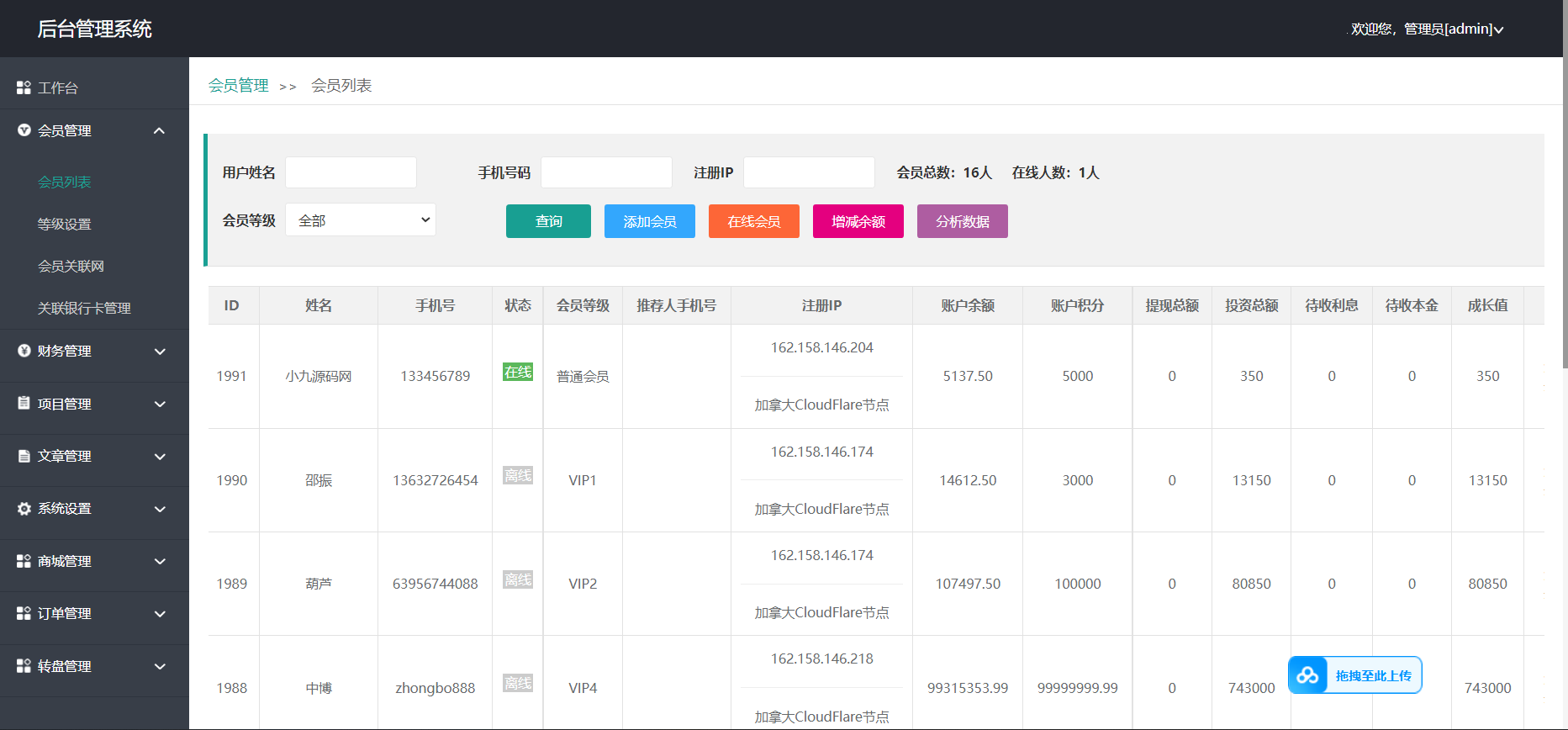Click the 增减余额 button

858,221
